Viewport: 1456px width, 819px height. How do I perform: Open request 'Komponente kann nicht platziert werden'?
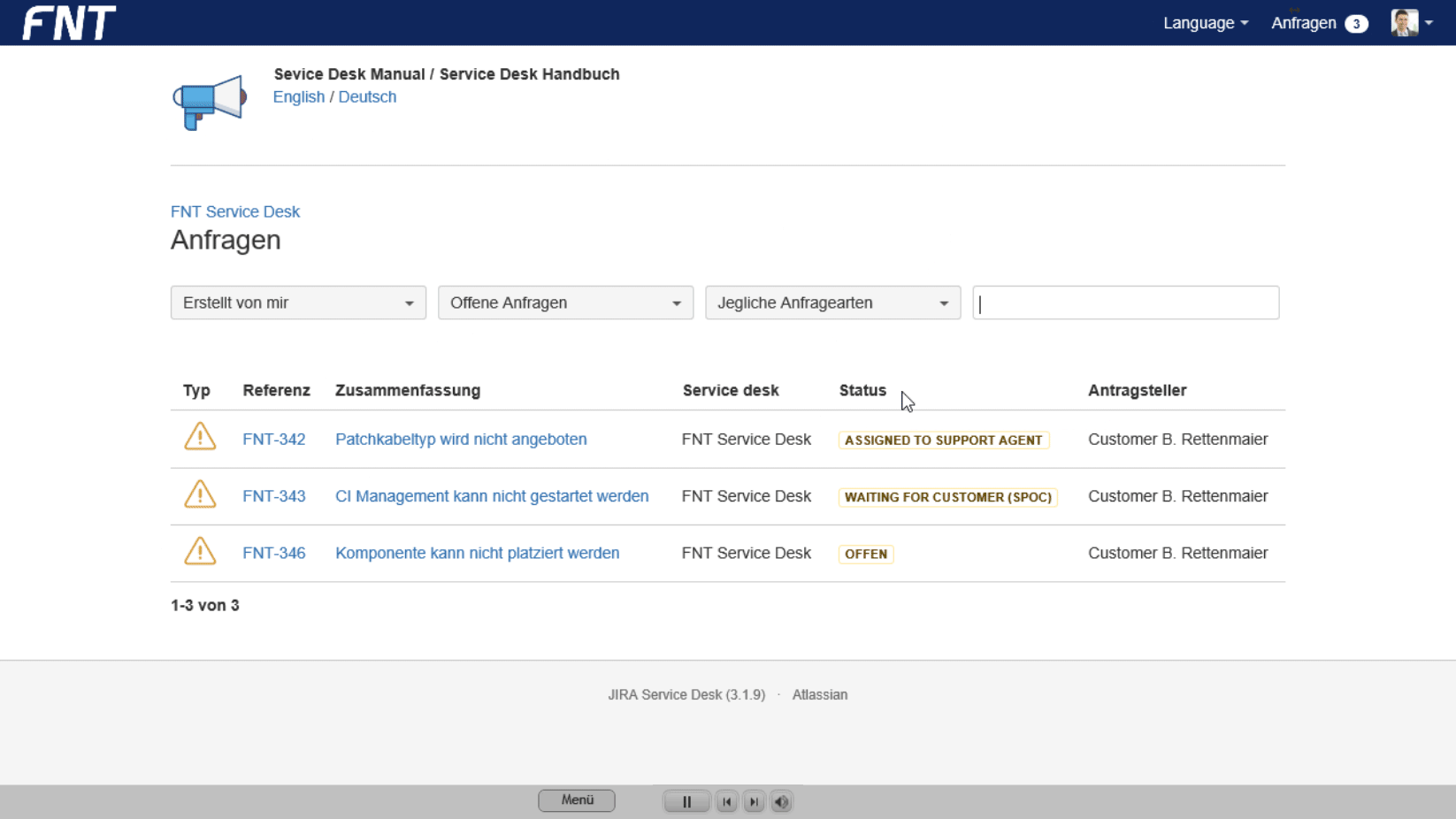click(477, 553)
